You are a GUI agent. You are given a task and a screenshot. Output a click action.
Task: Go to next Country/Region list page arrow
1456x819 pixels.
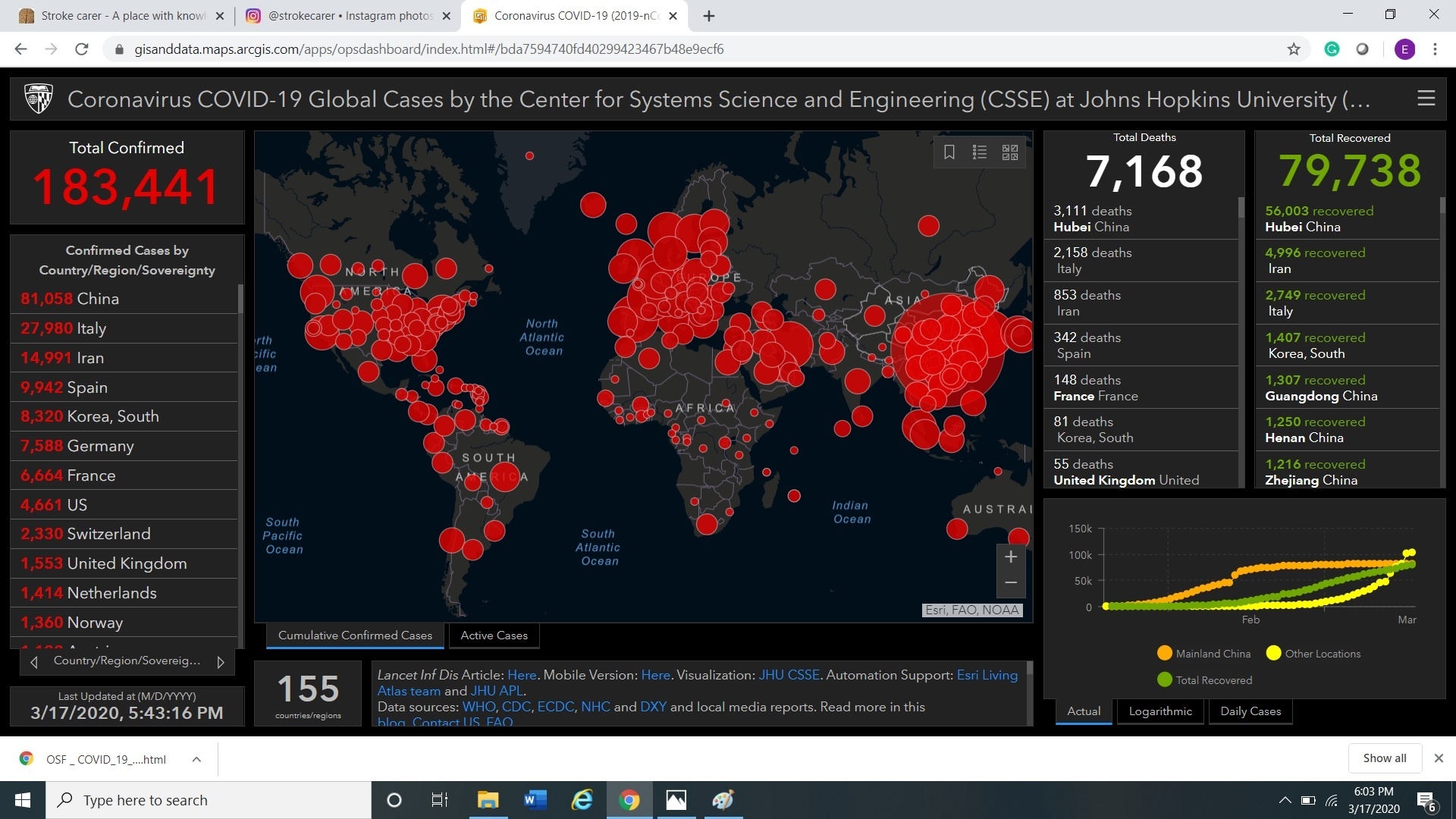tap(221, 662)
